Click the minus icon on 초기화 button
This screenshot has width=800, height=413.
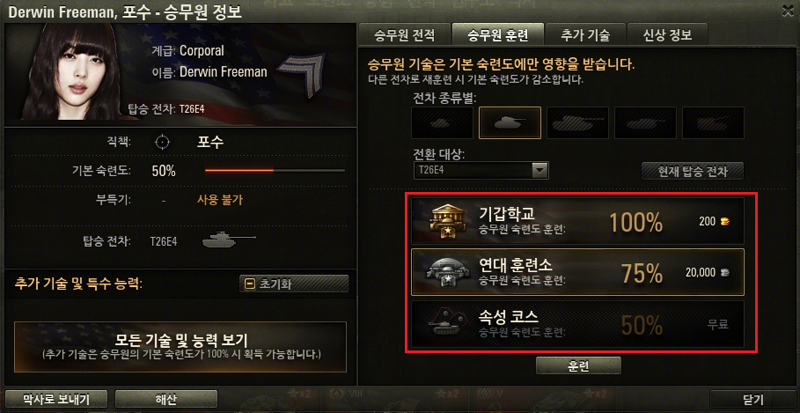[249, 284]
